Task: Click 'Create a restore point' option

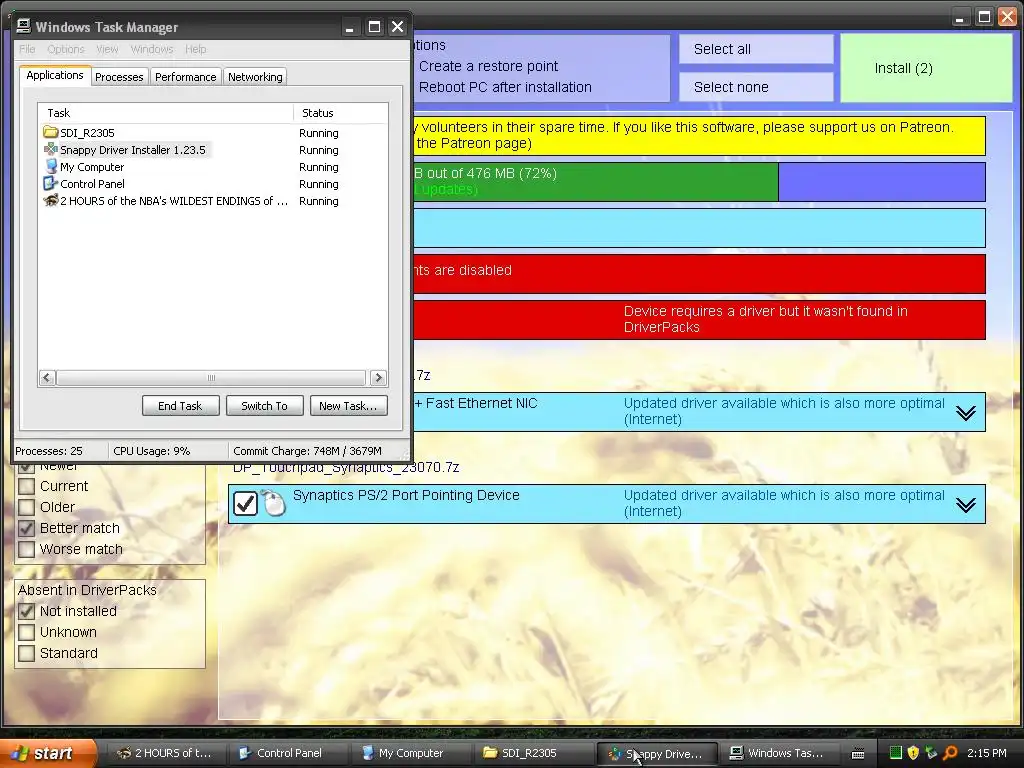Action: coord(488,66)
